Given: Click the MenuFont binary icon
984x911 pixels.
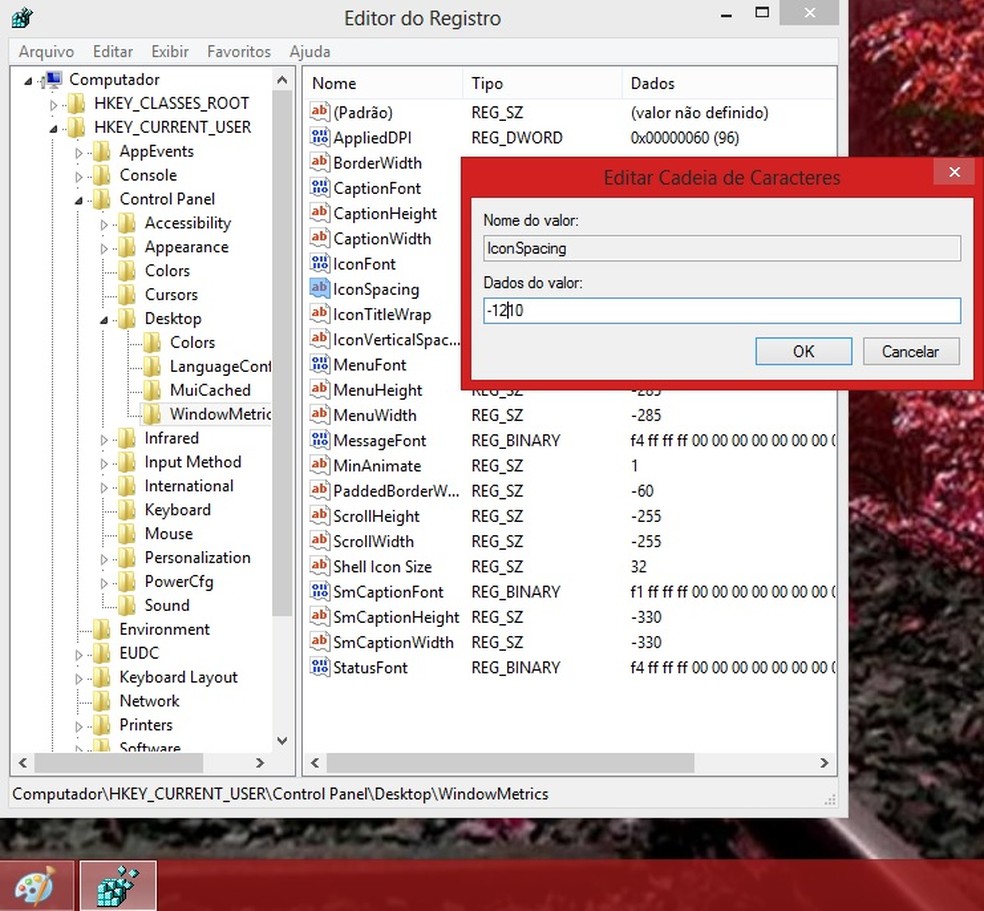Looking at the screenshot, I should [x=319, y=365].
